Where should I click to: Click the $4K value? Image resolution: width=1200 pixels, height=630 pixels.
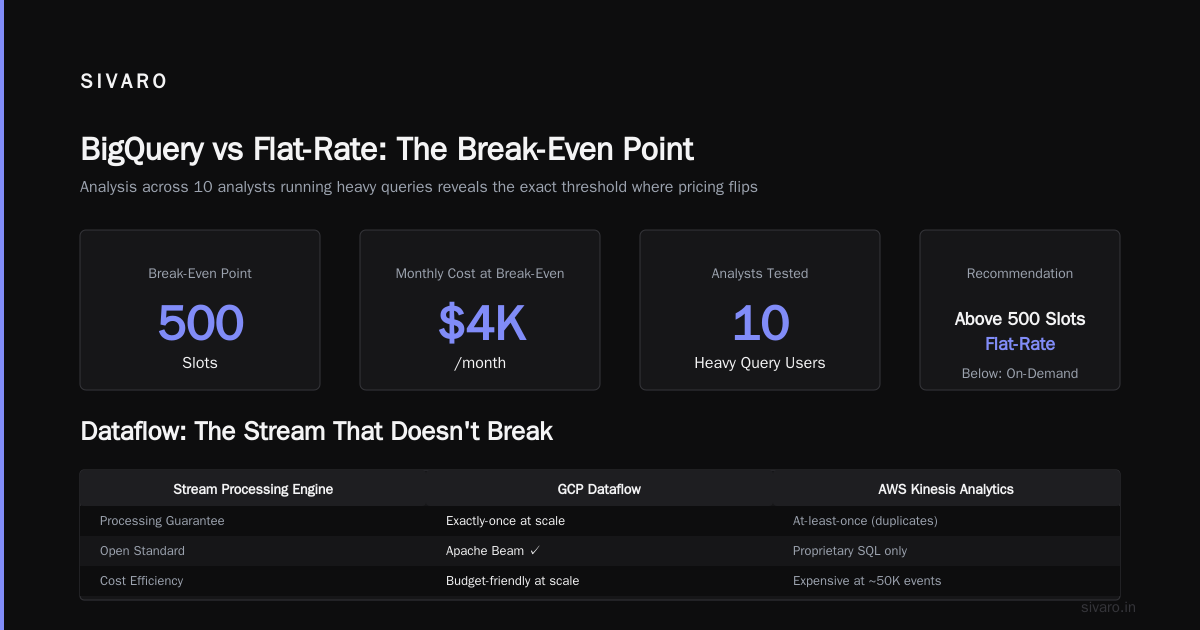tap(481, 323)
